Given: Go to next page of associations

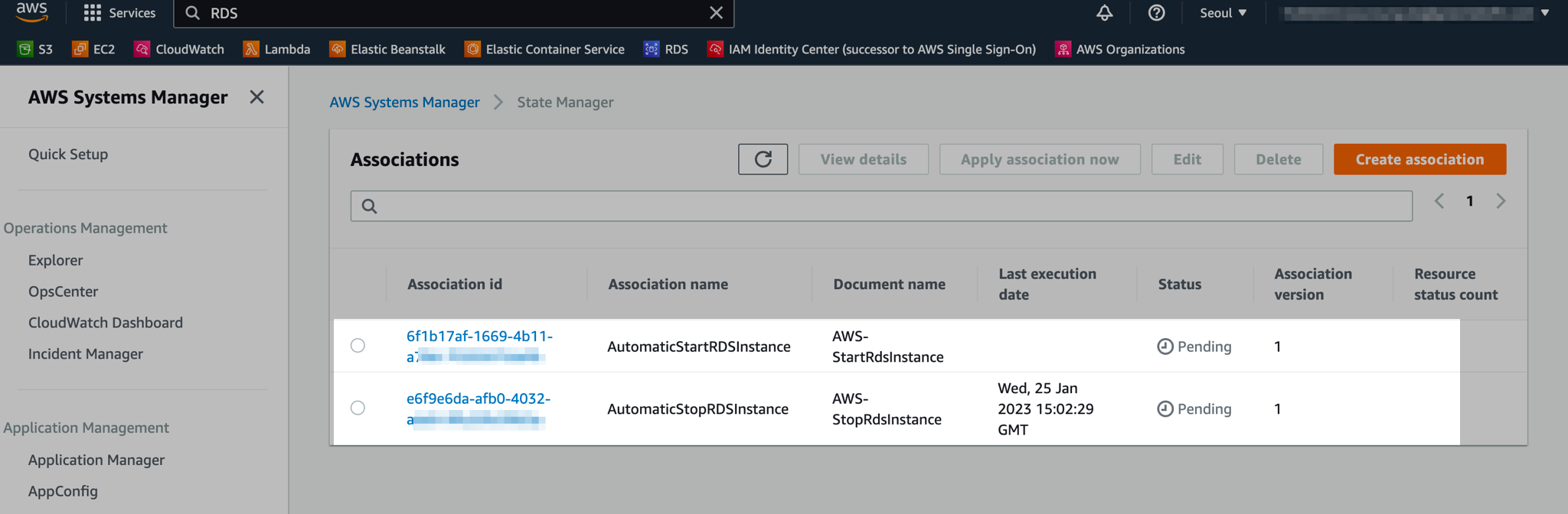Looking at the screenshot, I should 1501,201.
